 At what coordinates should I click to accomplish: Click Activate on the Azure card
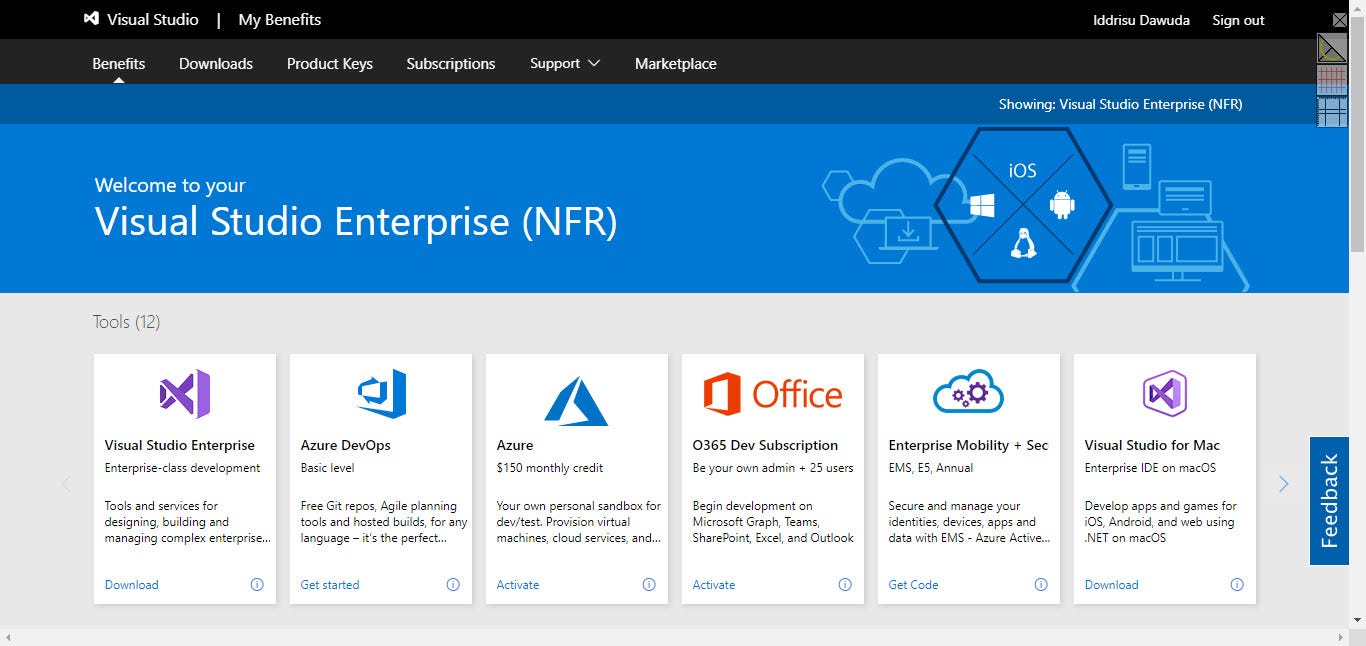[518, 585]
